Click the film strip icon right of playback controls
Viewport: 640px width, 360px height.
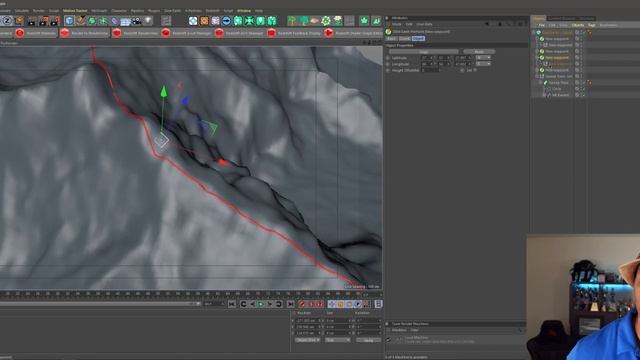click(378, 304)
